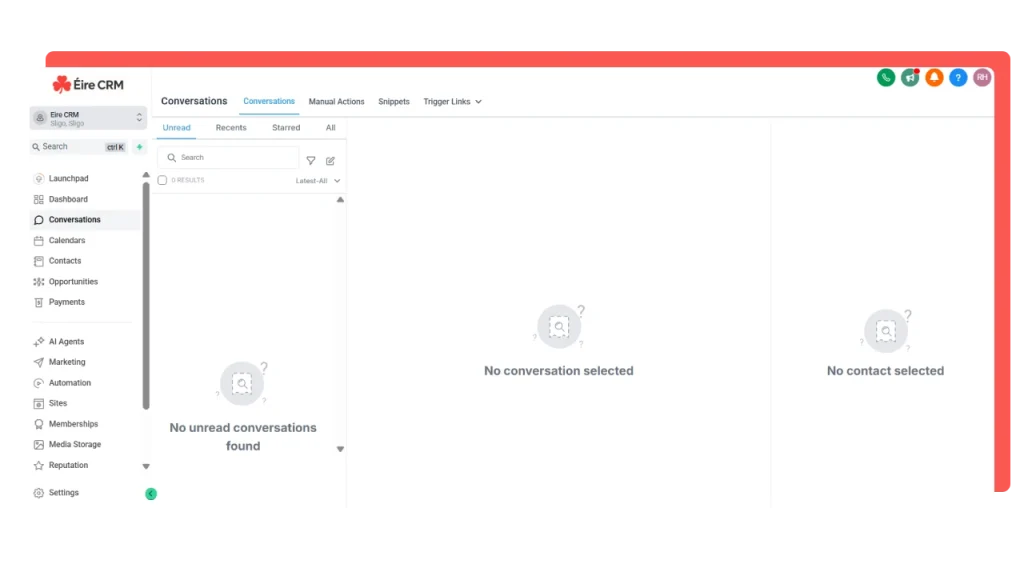
Task: Collapse sidebar with green arrow button
Action: coord(151,494)
